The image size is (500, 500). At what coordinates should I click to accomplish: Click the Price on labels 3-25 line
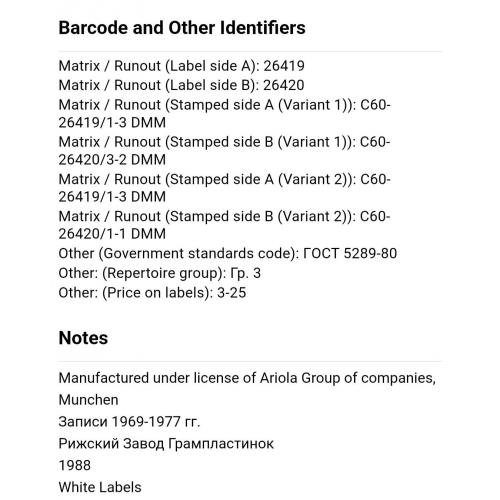(x=152, y=293)
